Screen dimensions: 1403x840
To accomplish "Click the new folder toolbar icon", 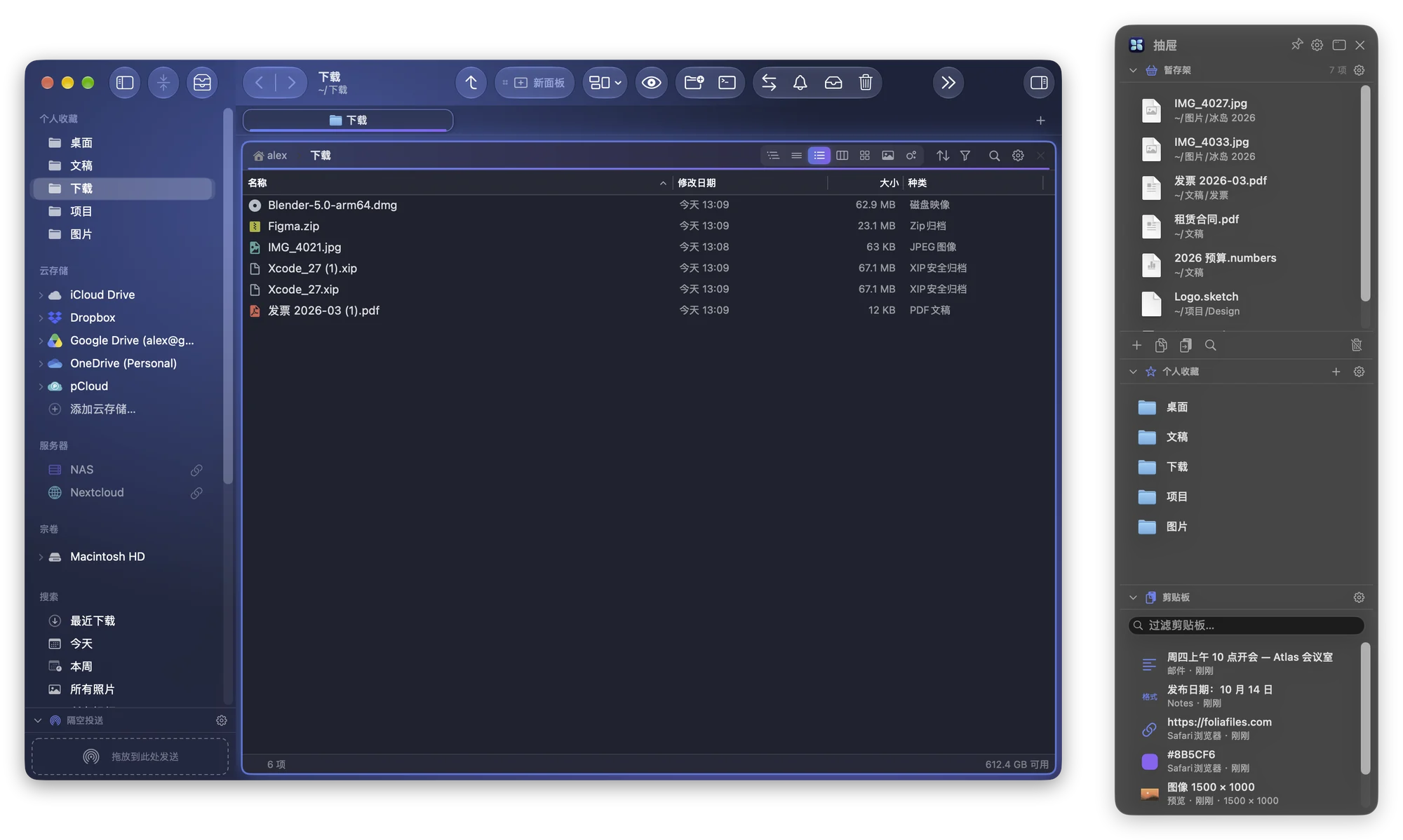I will (694, 83).
